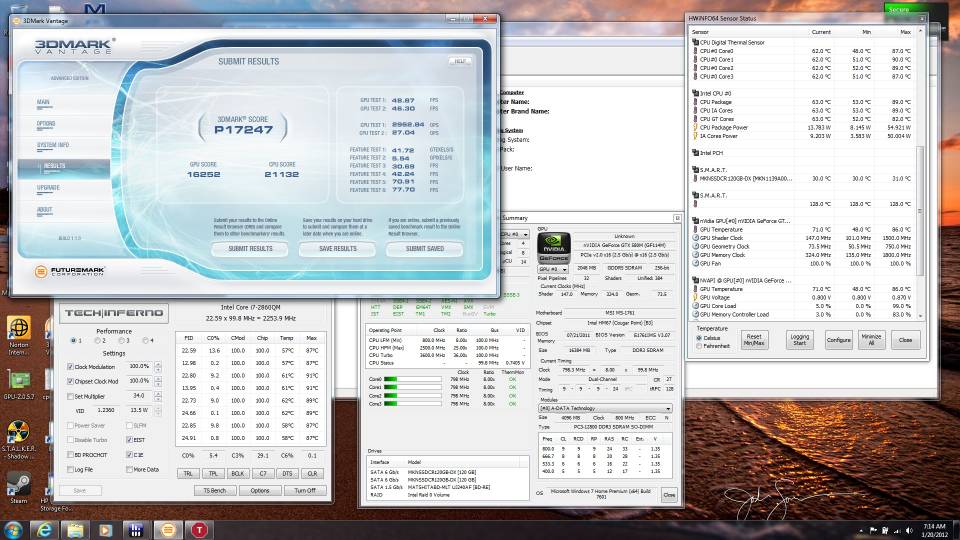960x540 pixels.
Task: Enable the Set Multiplier checkbox
Action: tap(70, 396)
